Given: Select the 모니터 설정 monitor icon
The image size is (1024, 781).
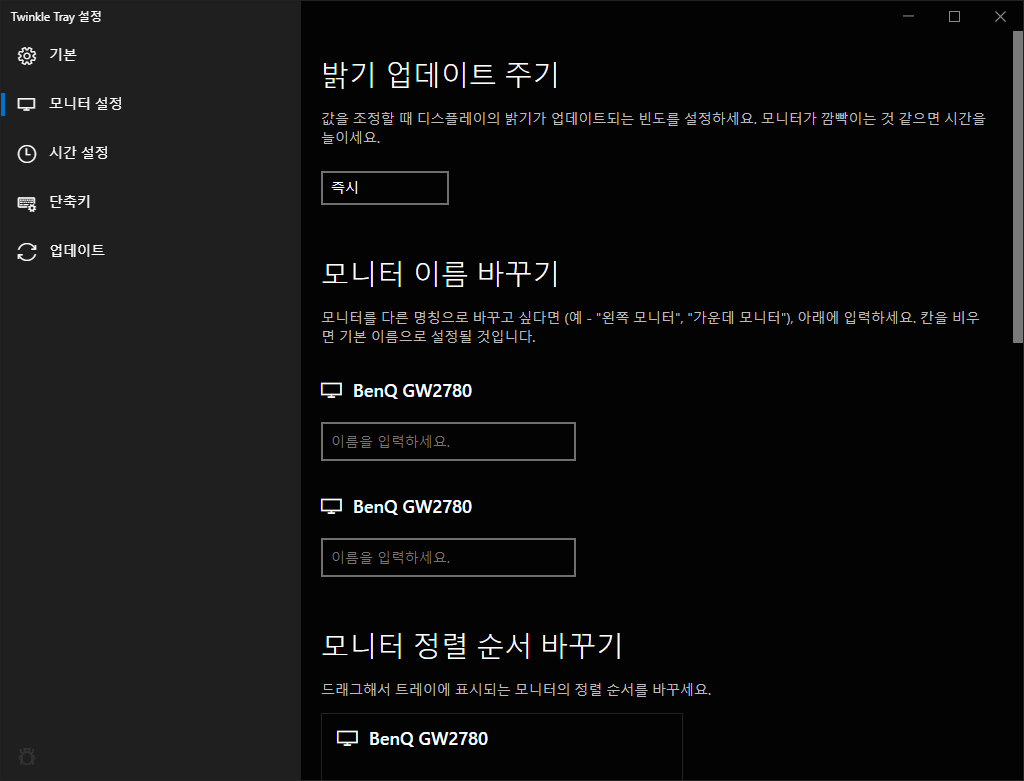Looking at the screenshot, I should [27, 104].
